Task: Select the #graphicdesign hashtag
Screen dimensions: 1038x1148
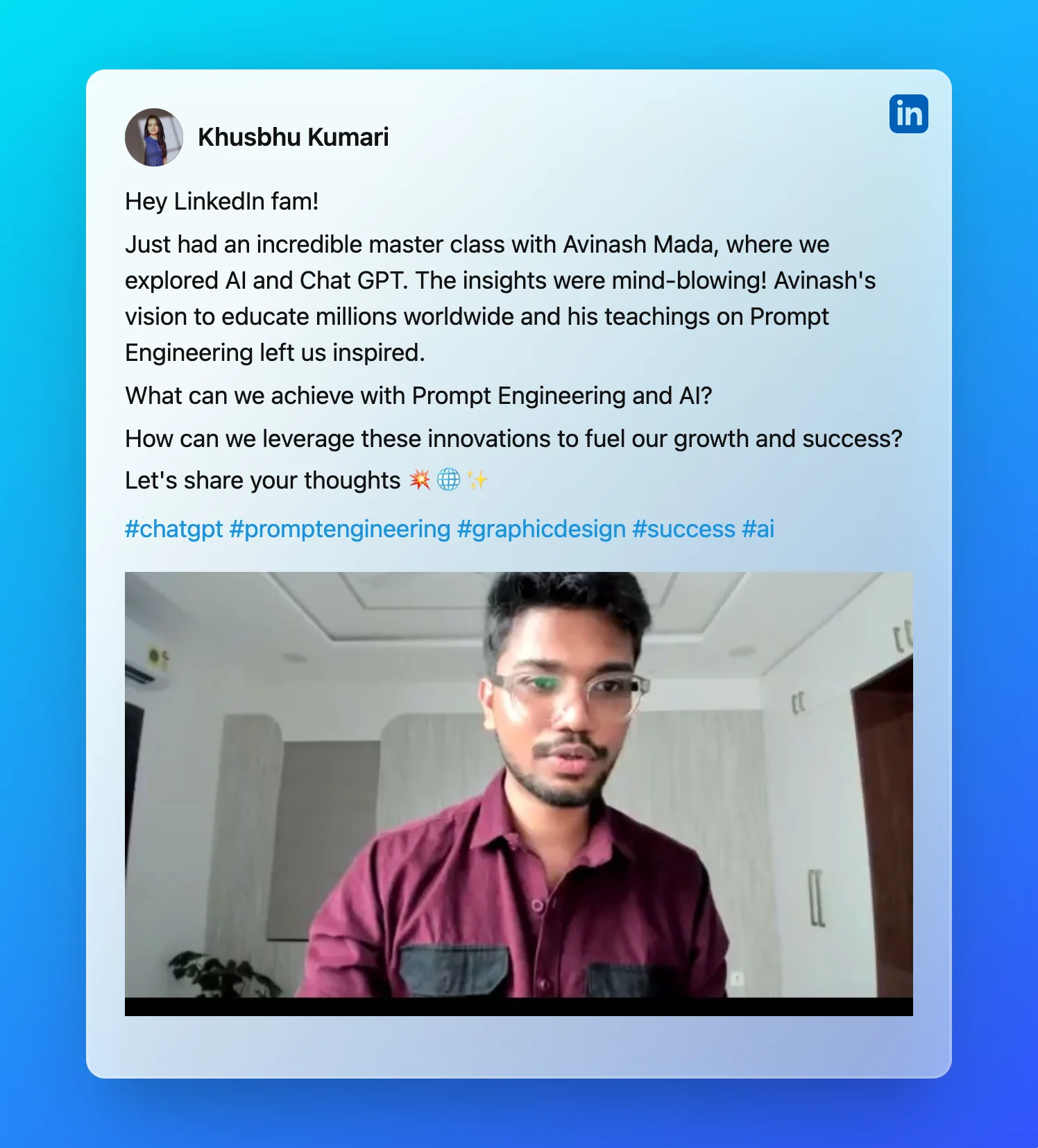Action: coord(541,529)
